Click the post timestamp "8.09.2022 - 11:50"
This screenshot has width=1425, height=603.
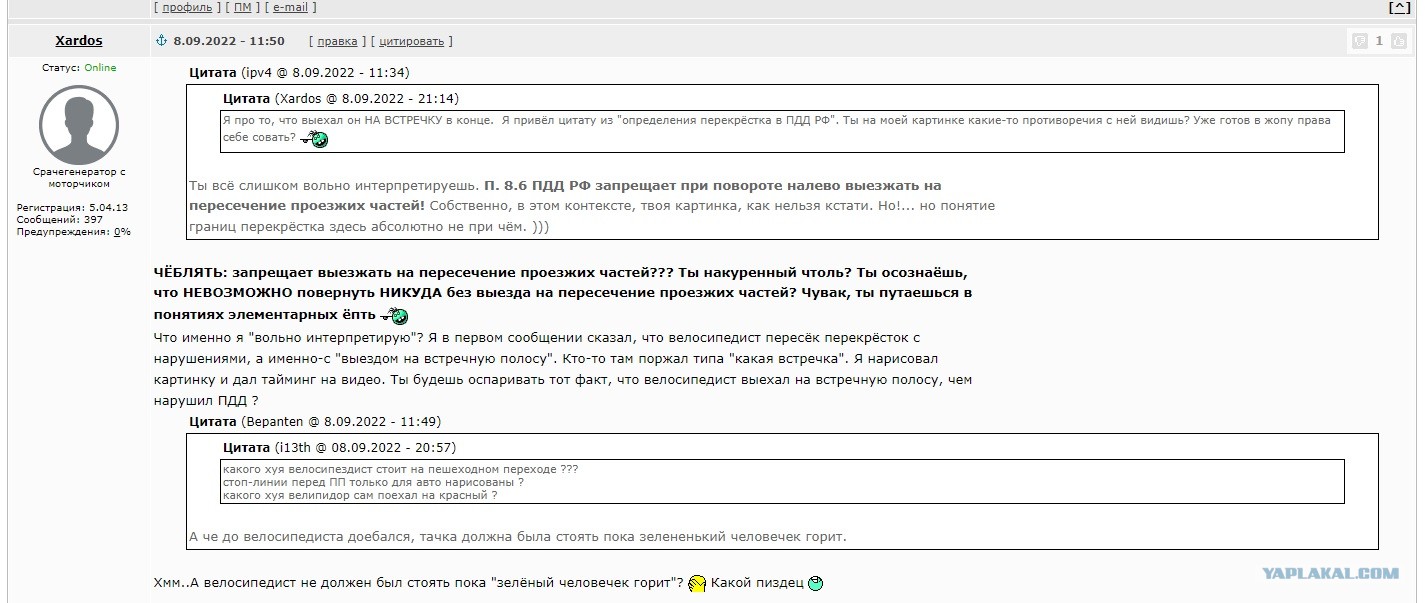229,41
